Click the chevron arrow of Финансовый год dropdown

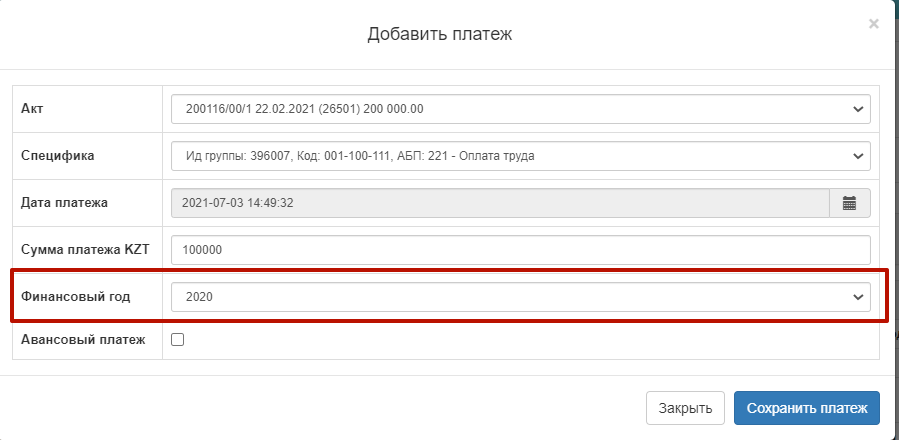[x=857, y=297]
